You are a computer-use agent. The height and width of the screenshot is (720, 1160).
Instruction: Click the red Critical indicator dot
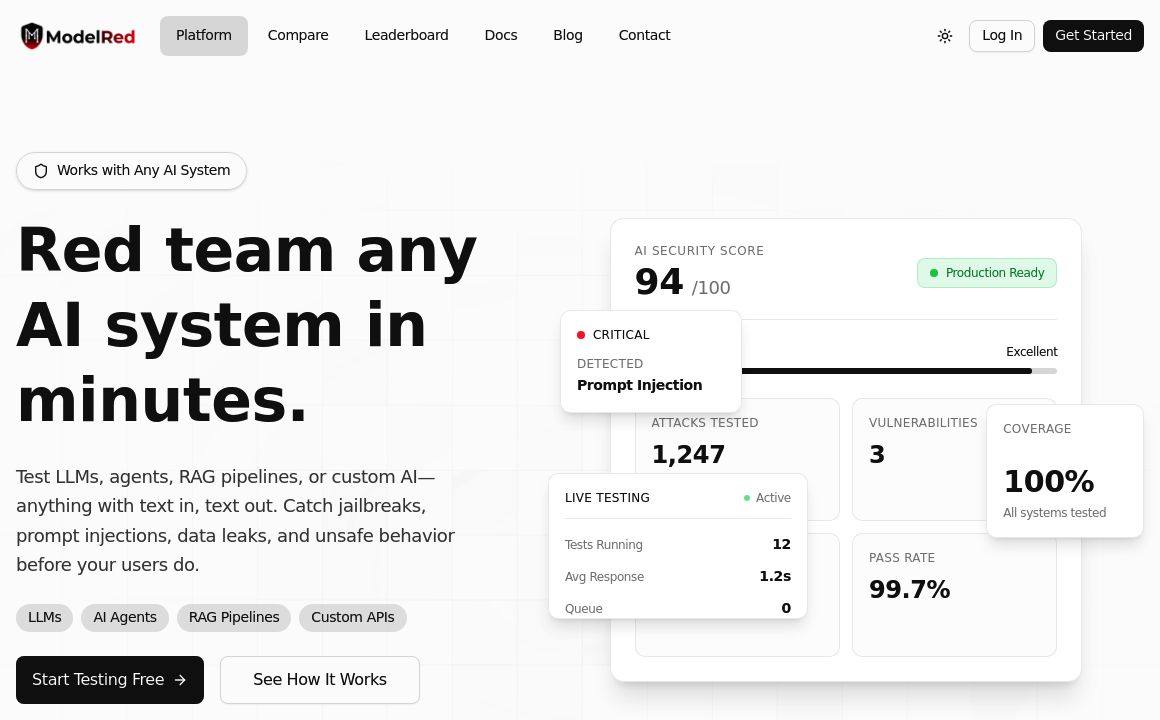pos(581,335)
